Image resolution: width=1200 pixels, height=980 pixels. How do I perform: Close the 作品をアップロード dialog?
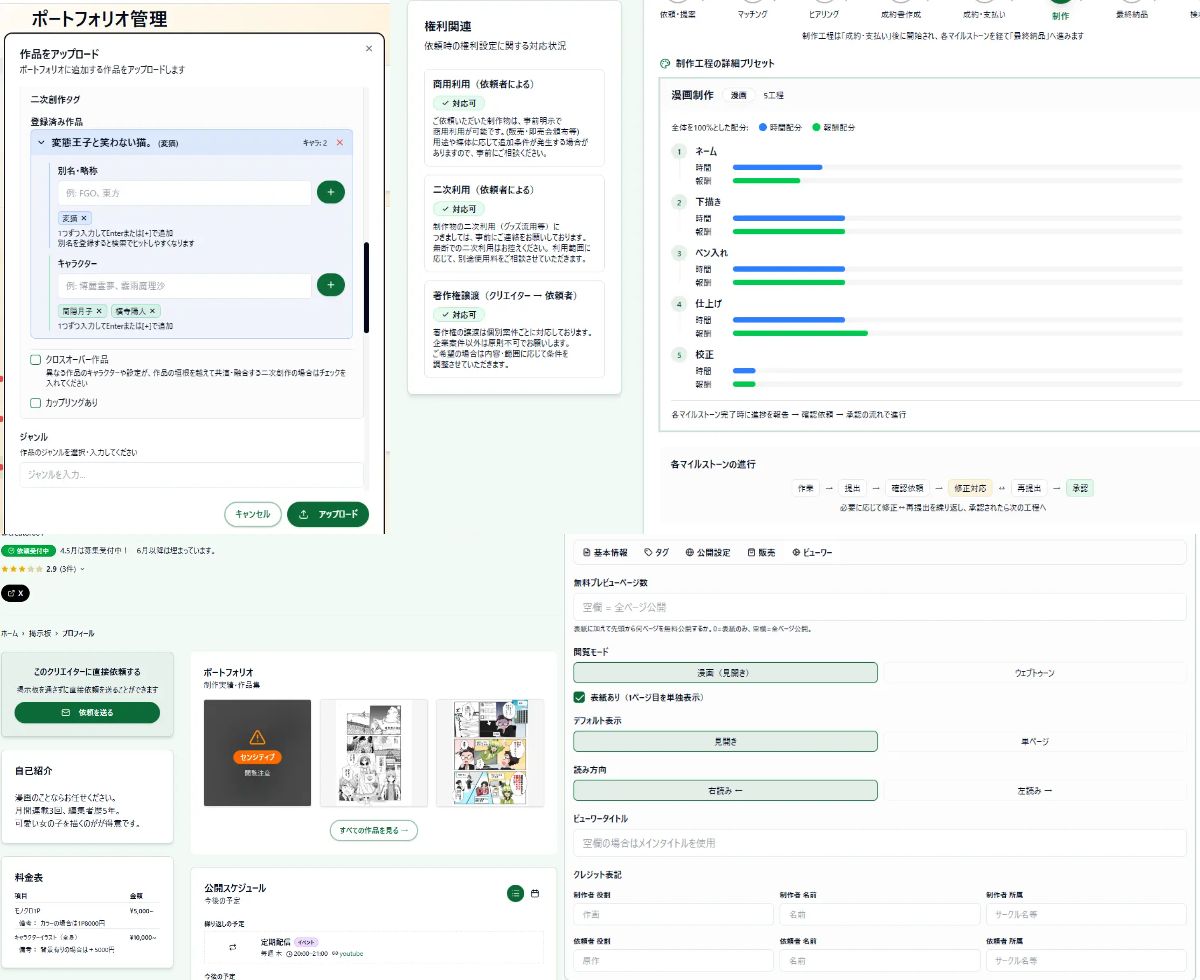tap(368, 48)
